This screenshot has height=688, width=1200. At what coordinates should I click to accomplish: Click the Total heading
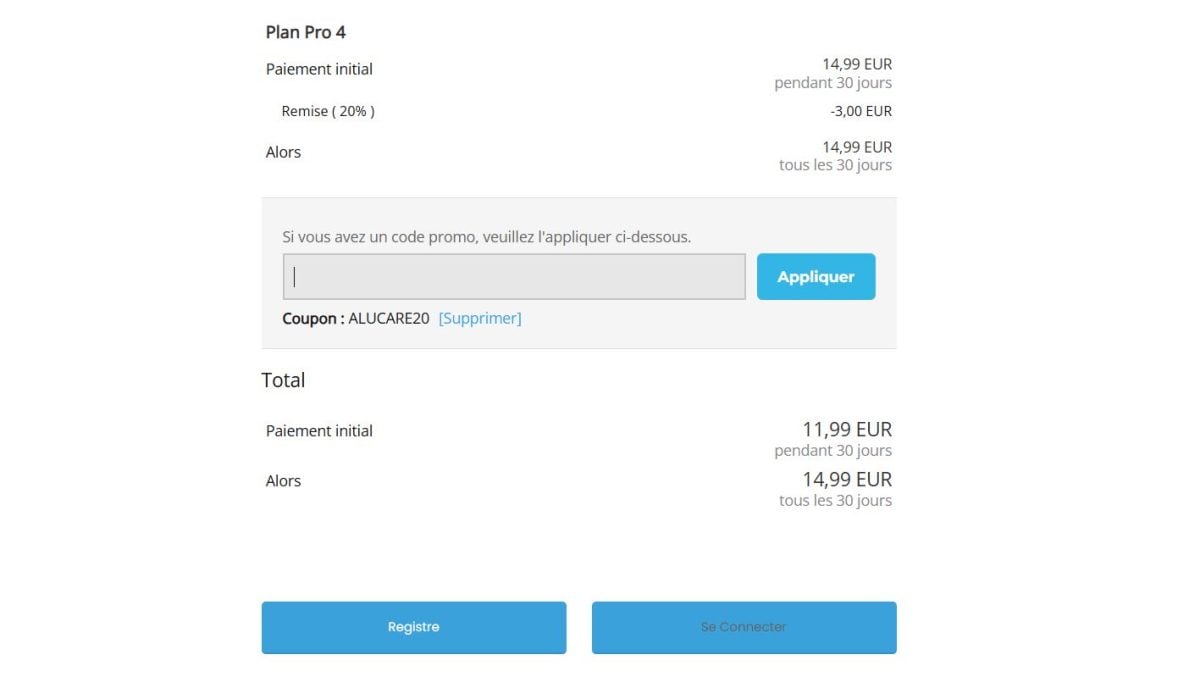click(x=284, y=380)
